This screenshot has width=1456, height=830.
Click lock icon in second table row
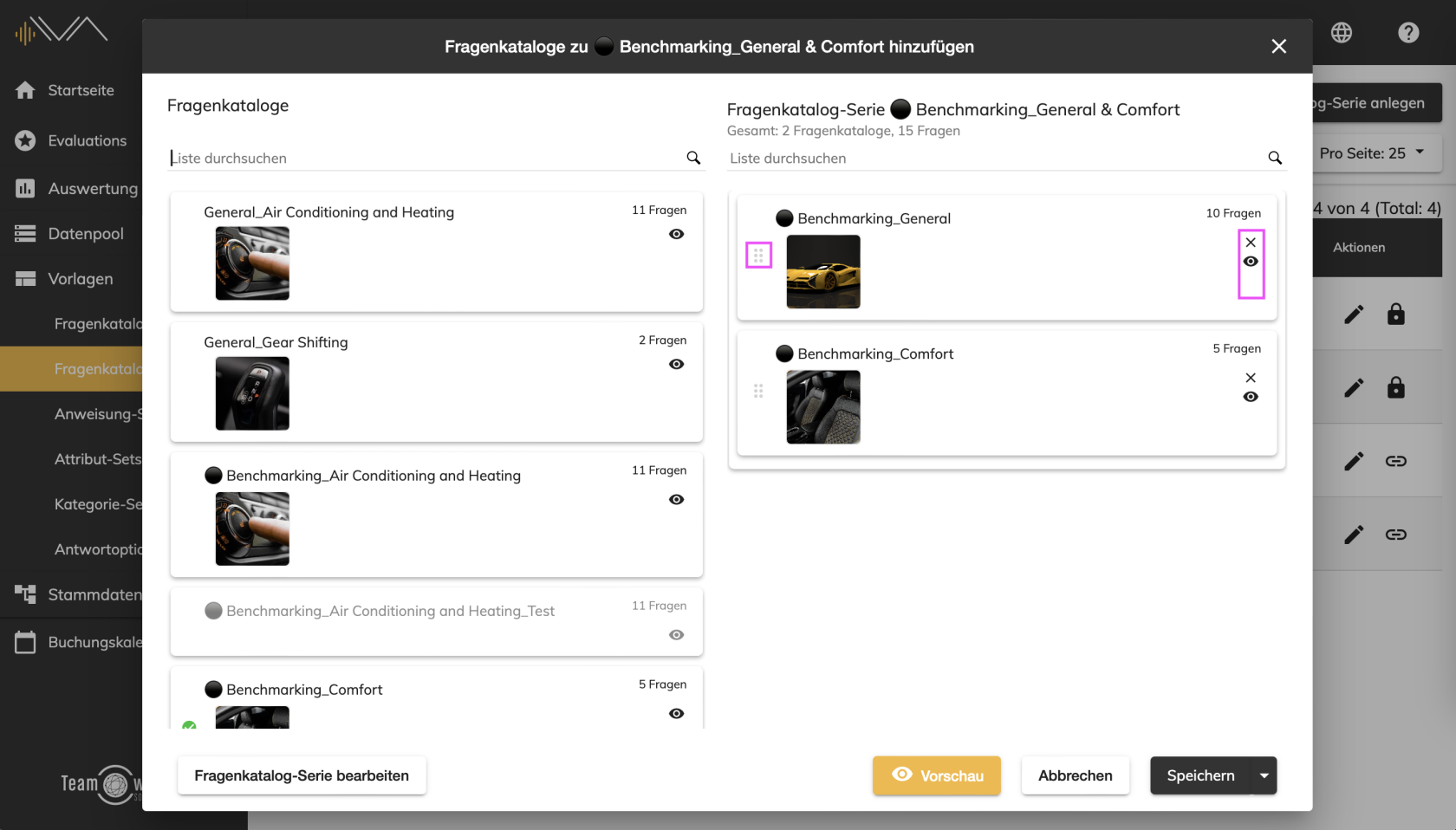click(x=1395, y=387)
